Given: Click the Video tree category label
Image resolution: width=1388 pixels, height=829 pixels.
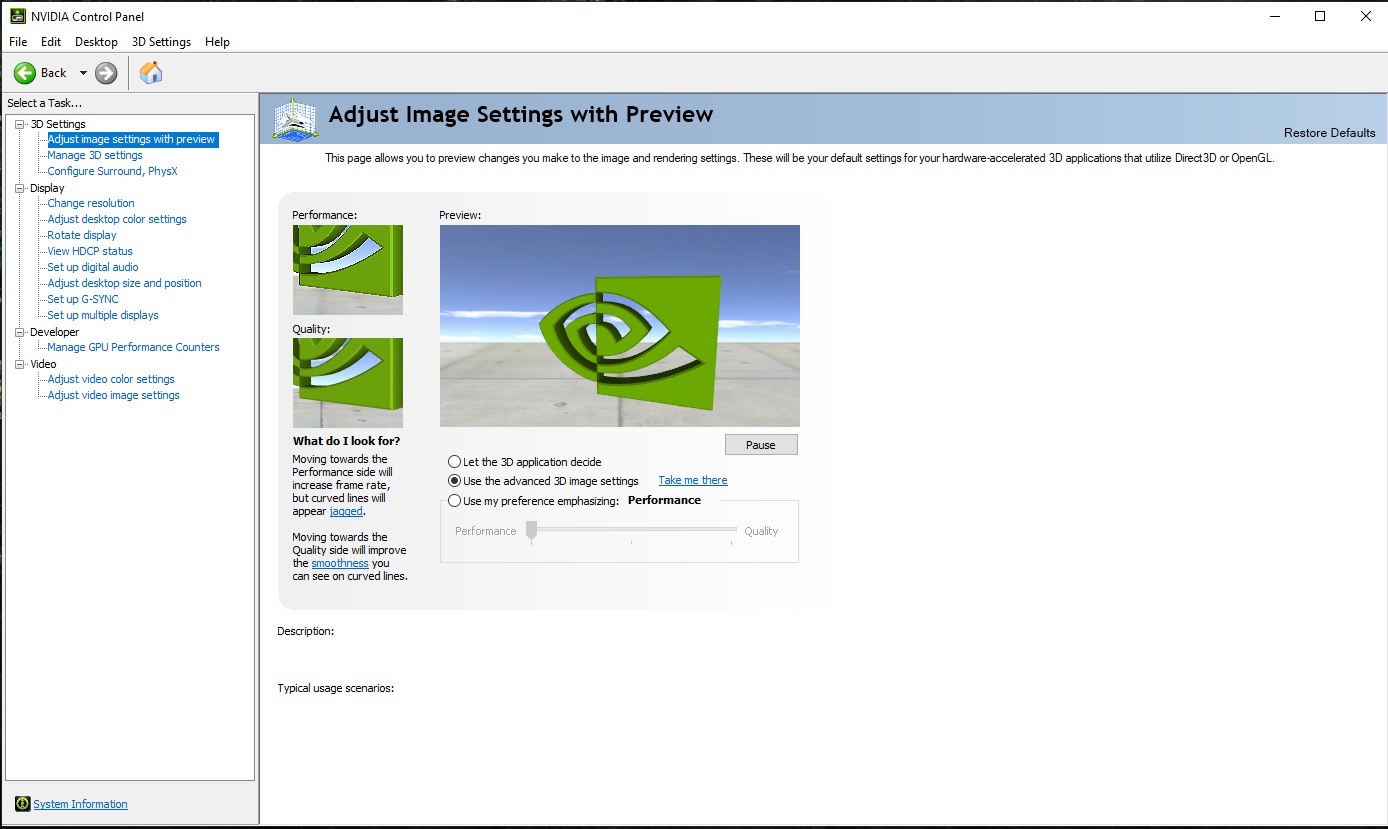Looking at the screenshot, I should click(x=43, y=364).
